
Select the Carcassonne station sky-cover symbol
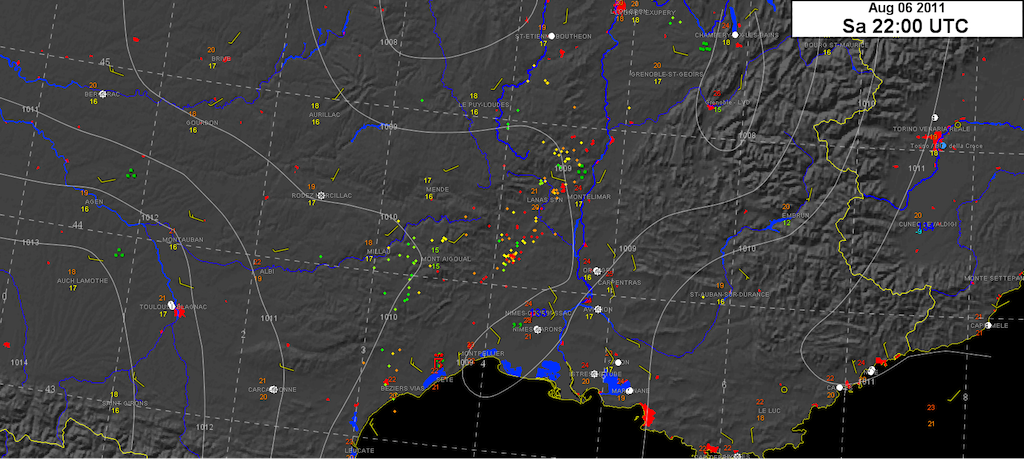[x=272, y=389]
